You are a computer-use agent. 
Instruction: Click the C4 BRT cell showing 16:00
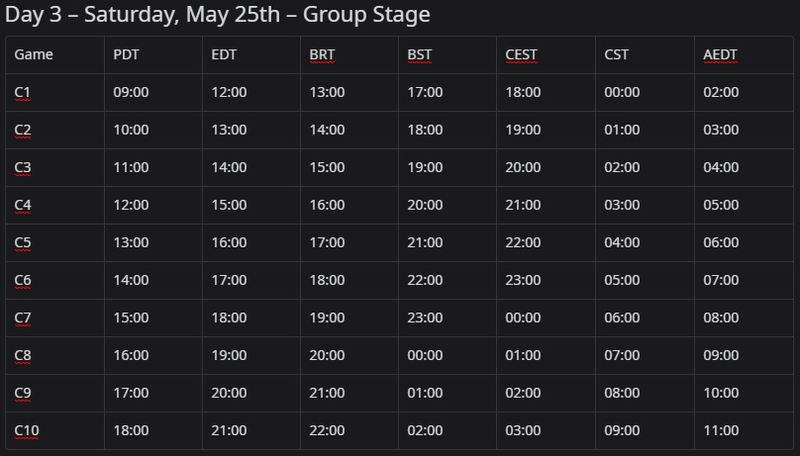coord(327,205)
